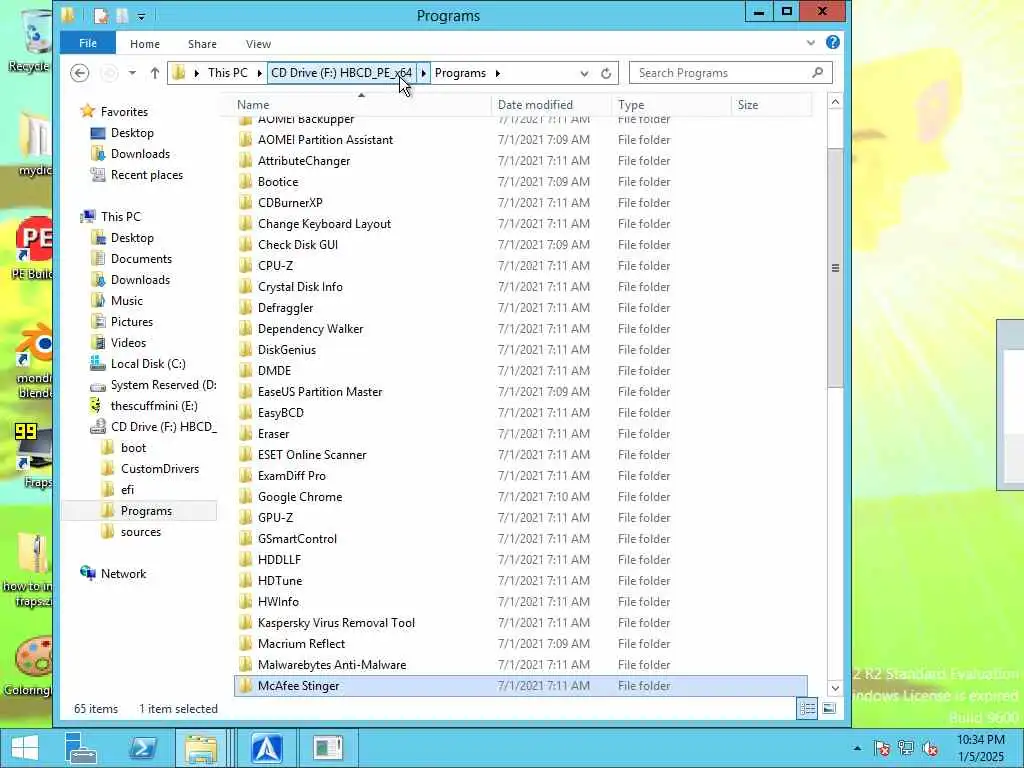Click the CD Drive (F:) breadcrumb segment

point(342,72)
